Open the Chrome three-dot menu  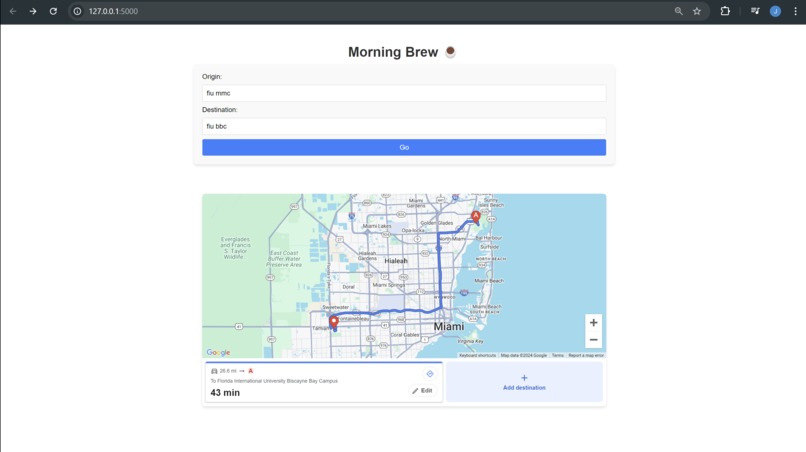pyautogui.click(x=795, y=11)
